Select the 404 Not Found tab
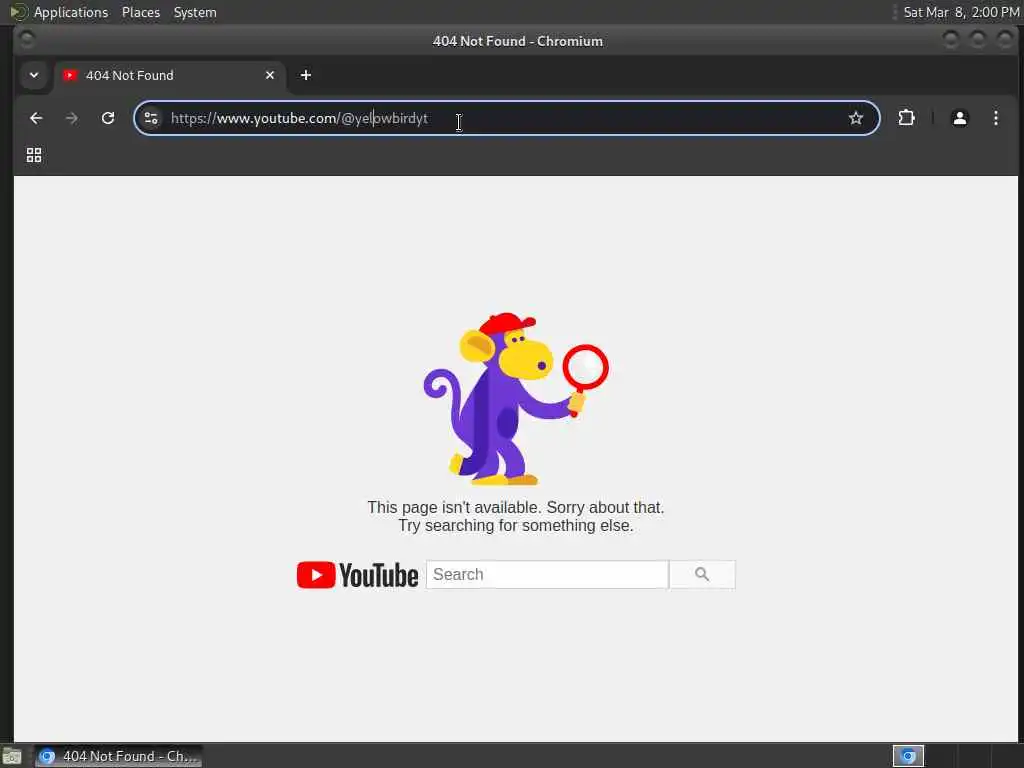The width and height of the screenshot is (1024, 768). 170,75
